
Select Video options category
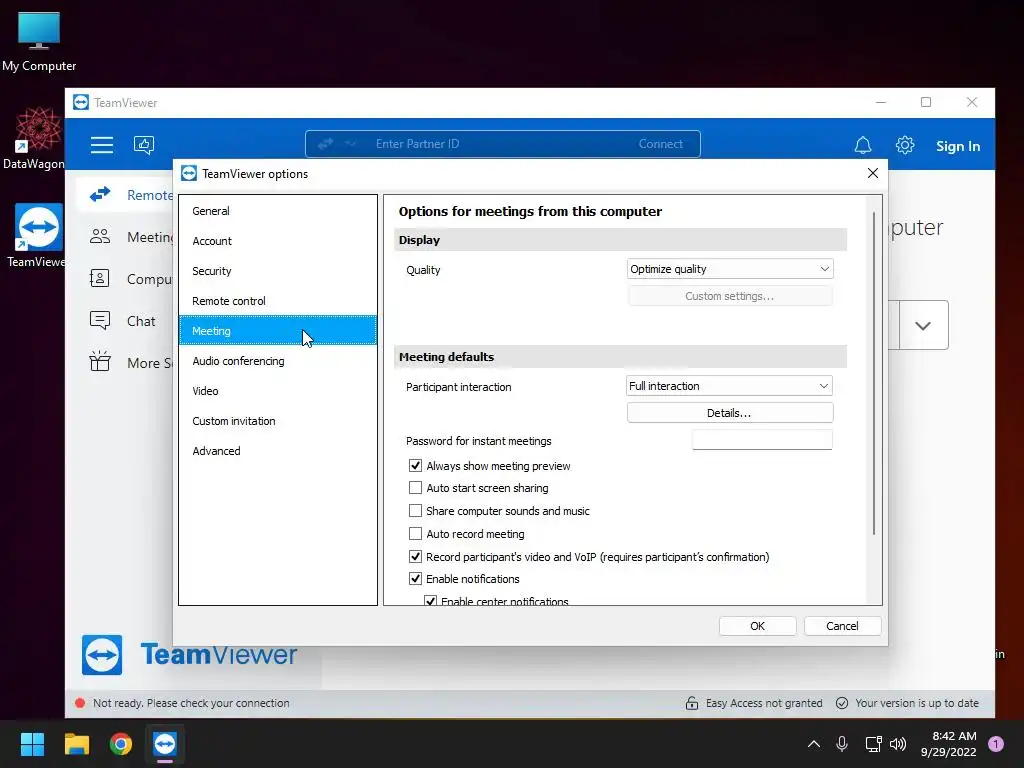tap(278, 391)
